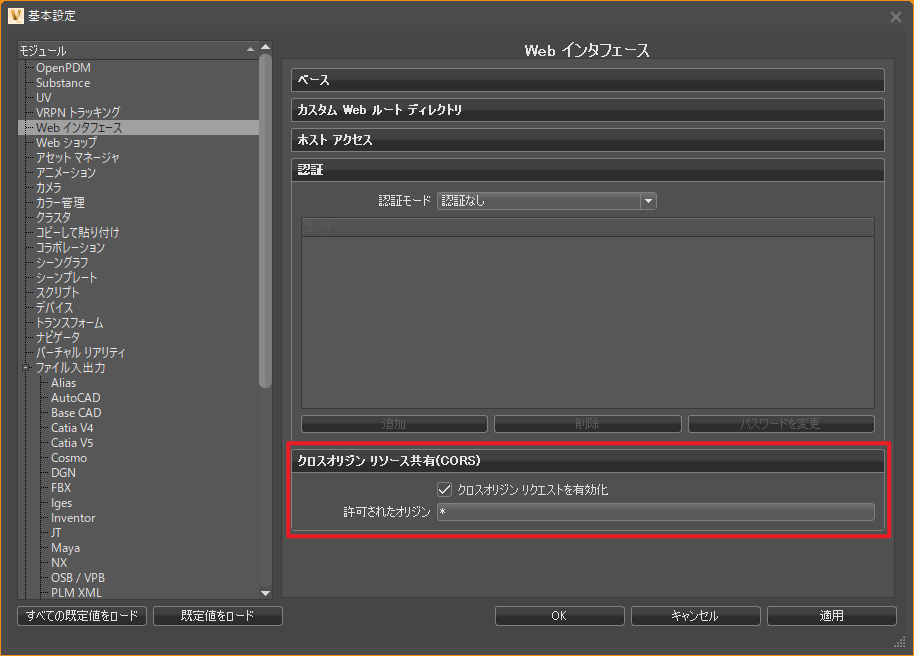This screenshot has height=656, width=914.
Task: Select FBX file import settings
Action: pyautogui.click(x=61, y=487)
